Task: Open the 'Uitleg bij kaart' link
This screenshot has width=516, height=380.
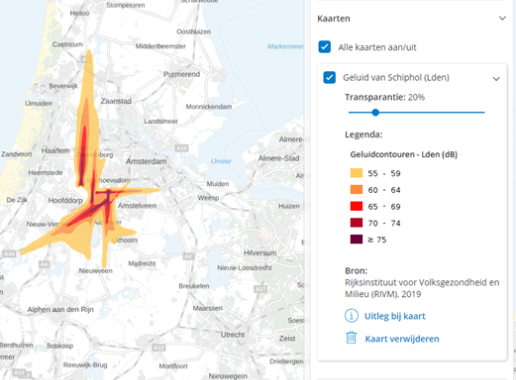Action: [x=395, y=316]
